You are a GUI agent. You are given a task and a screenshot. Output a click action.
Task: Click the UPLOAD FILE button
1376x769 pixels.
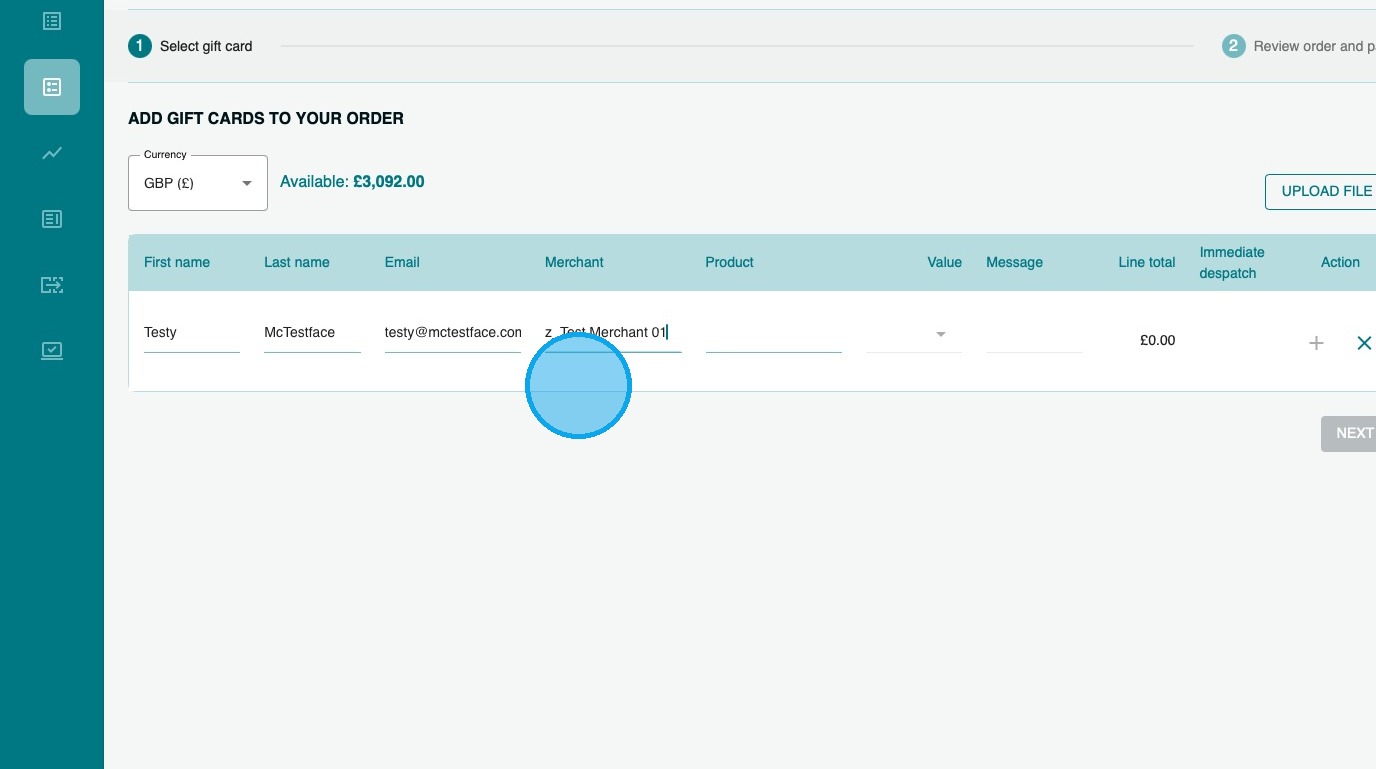(1321, 191)
